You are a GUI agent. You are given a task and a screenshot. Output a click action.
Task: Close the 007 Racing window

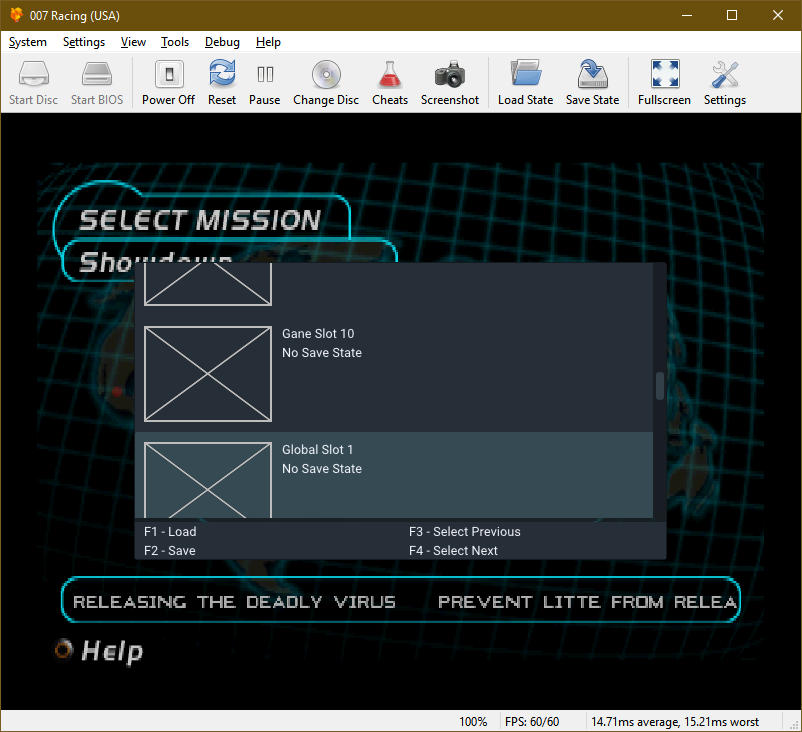[x=777, y=15]
